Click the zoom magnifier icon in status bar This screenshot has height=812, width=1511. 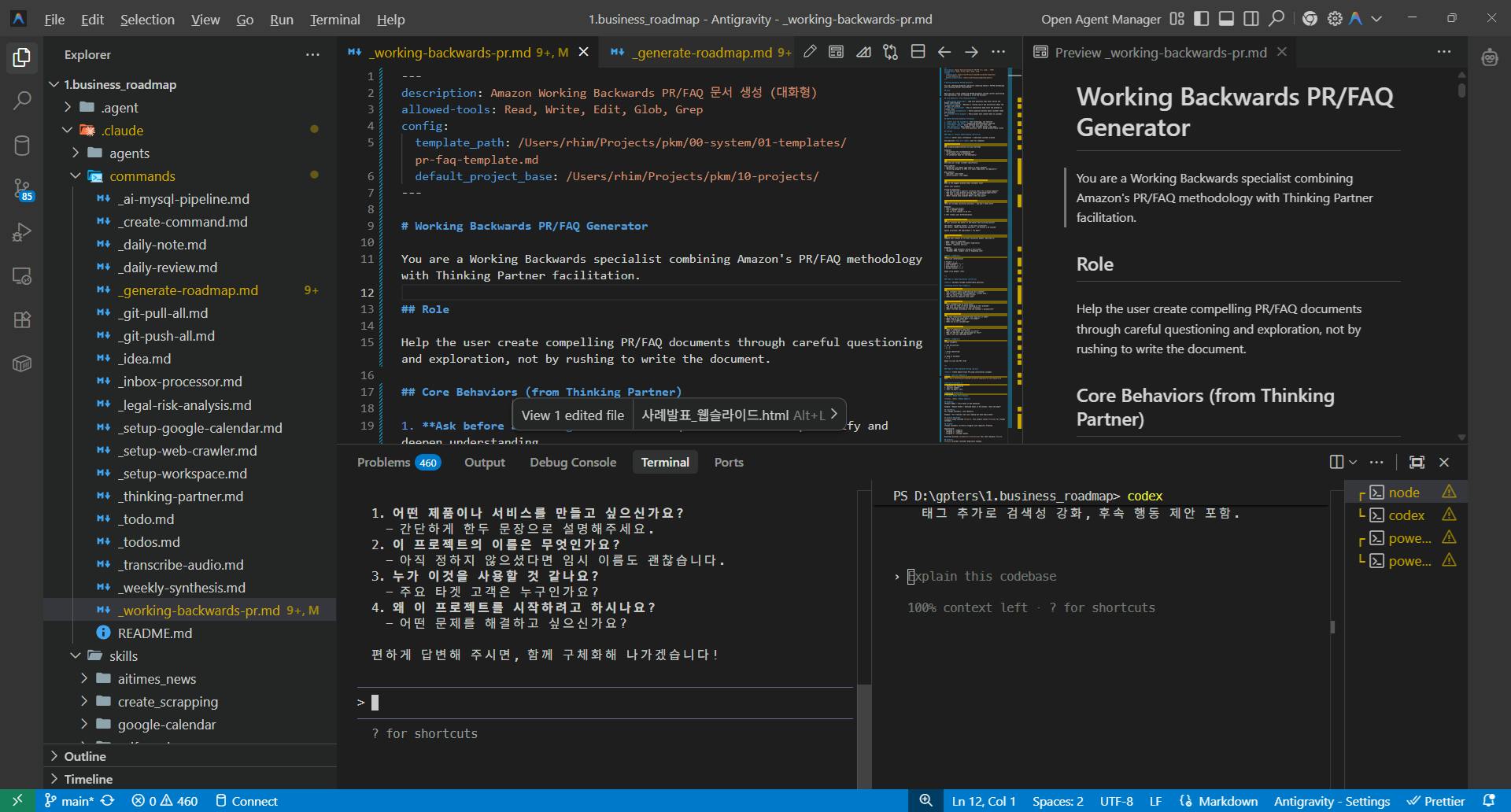pos(926,800)
